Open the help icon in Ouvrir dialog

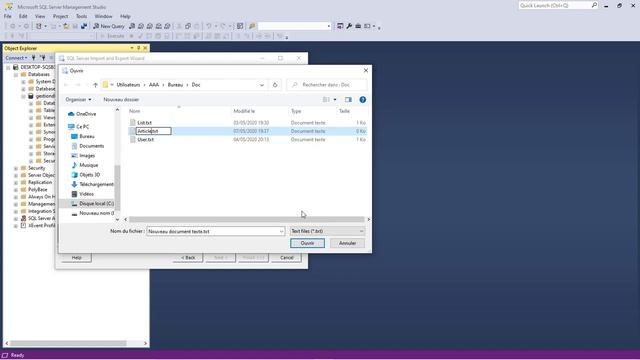point(362,100)
